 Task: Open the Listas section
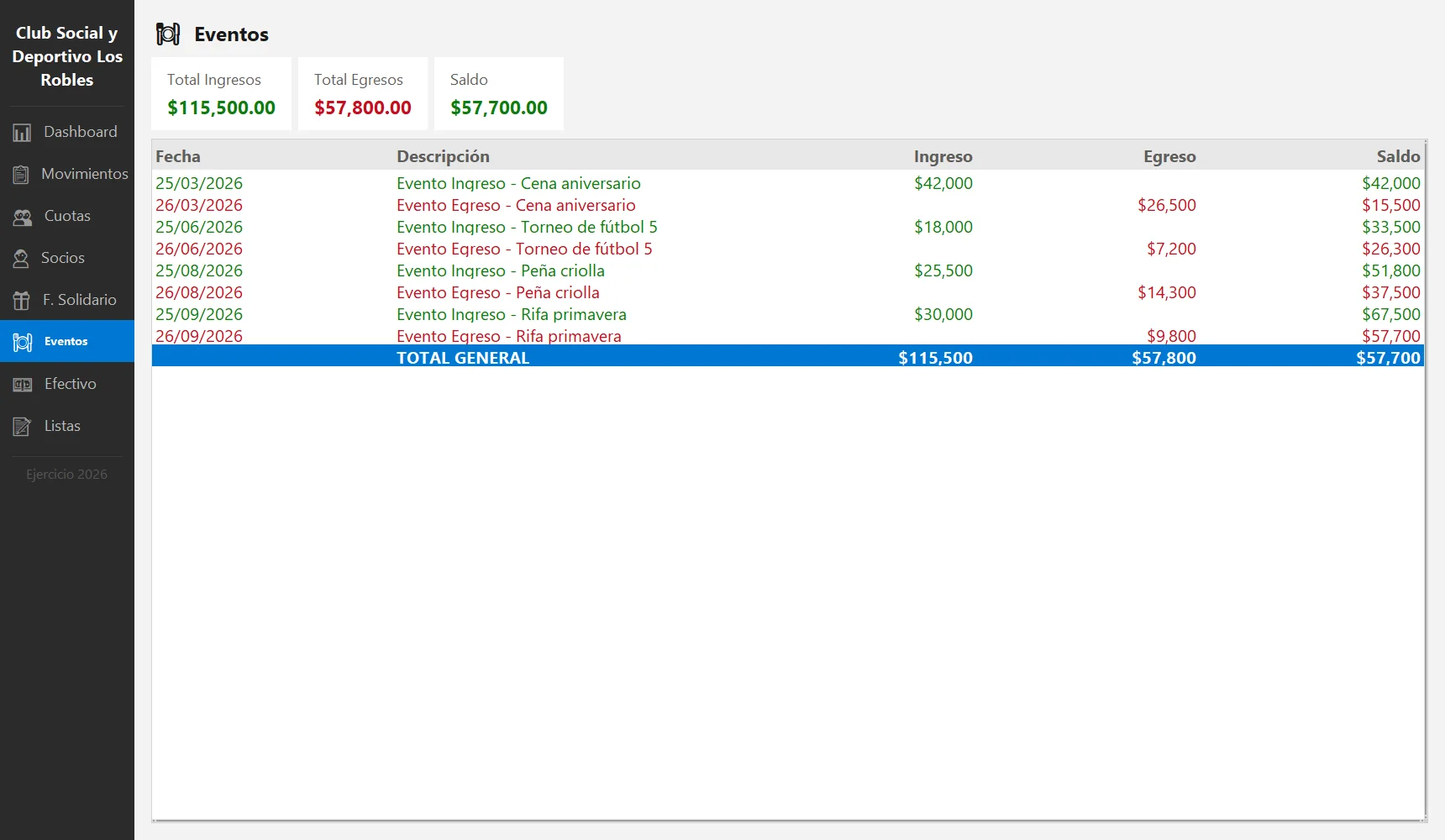(67, 426)
